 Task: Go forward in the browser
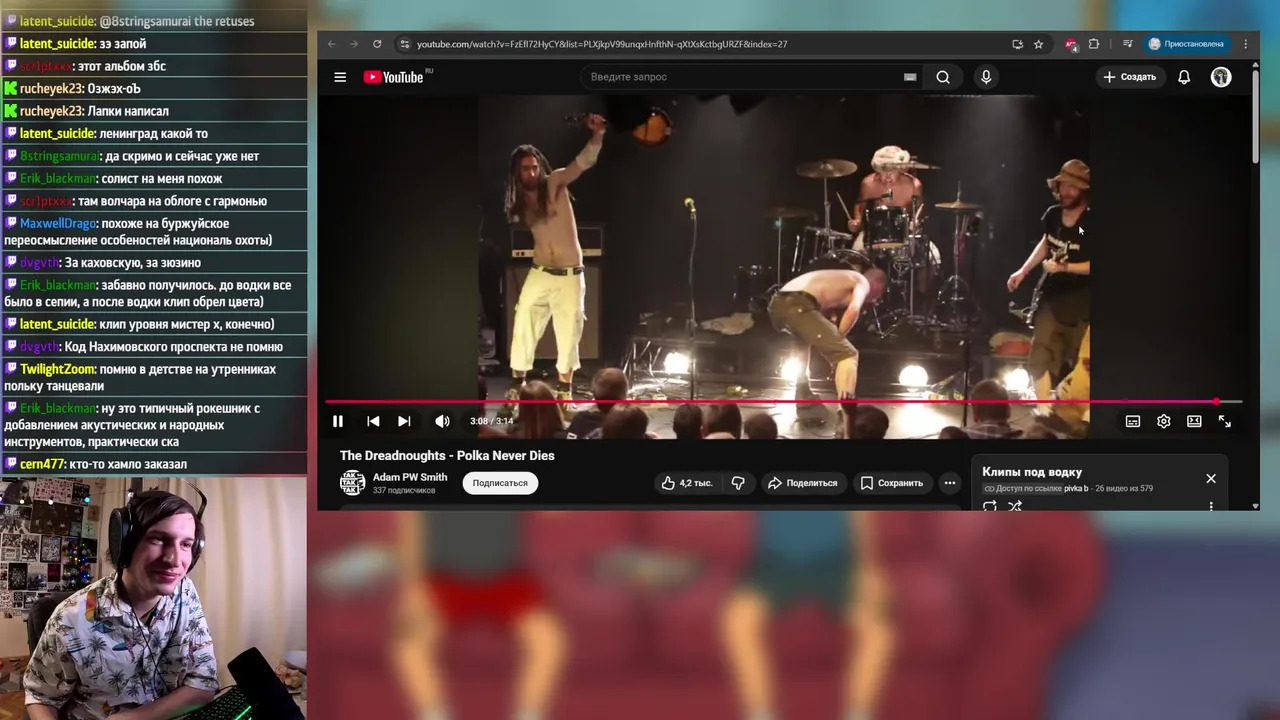pos(353,44)
